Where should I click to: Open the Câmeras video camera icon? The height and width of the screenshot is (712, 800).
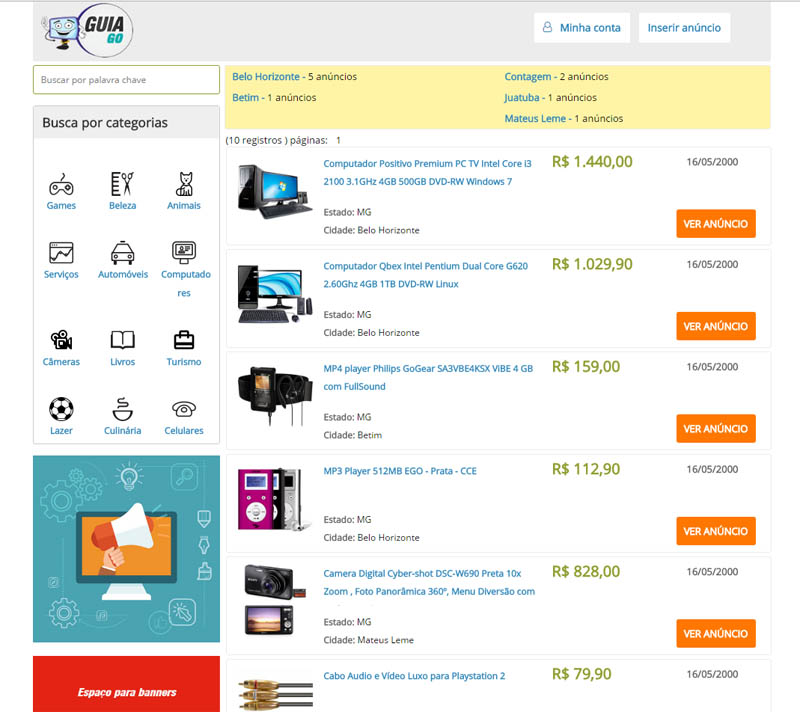pos(61,340)
